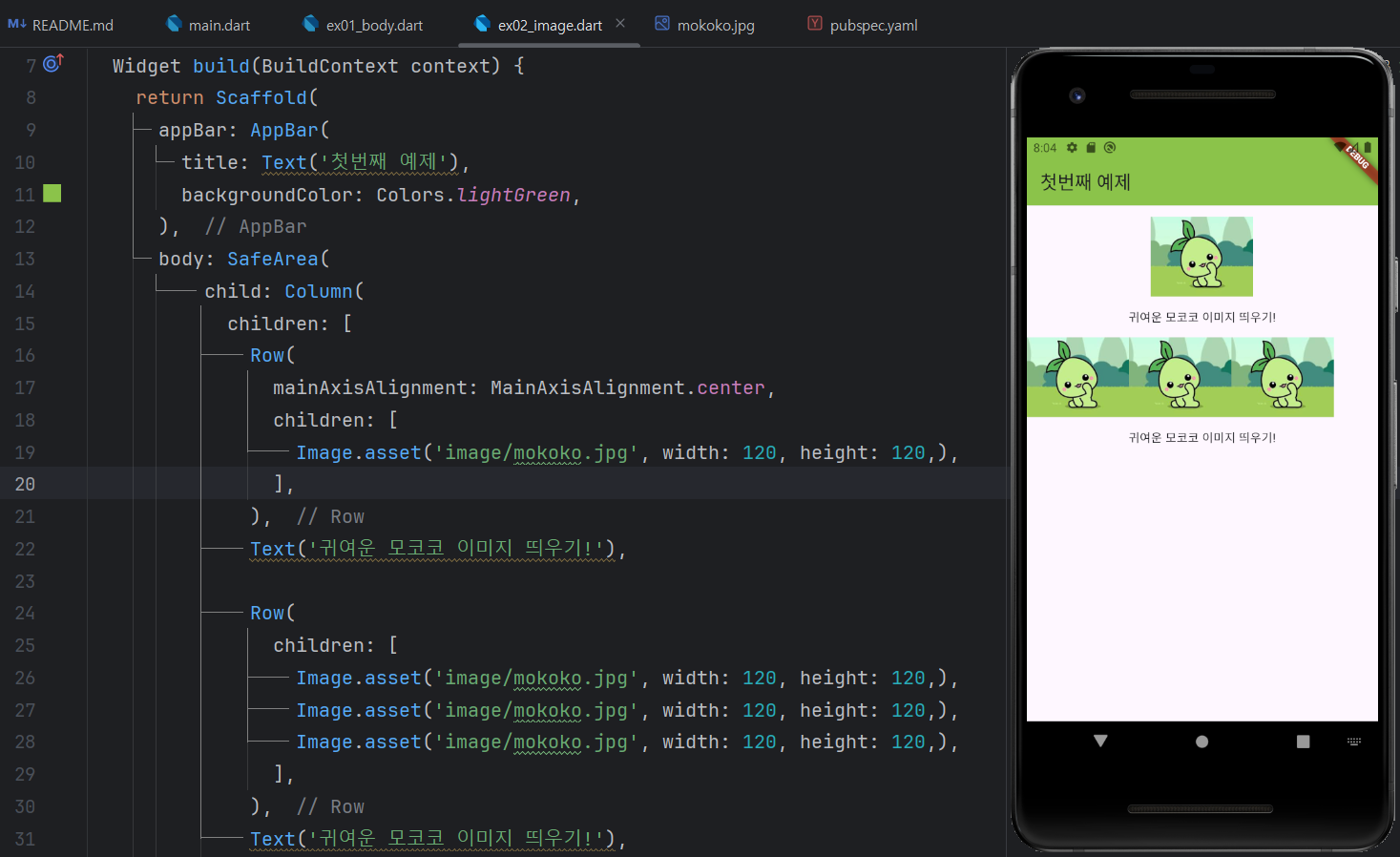1400x857 pixels.
Task: Click the Dart icon on ex01_body.dart tab
Action: (311, 24)
